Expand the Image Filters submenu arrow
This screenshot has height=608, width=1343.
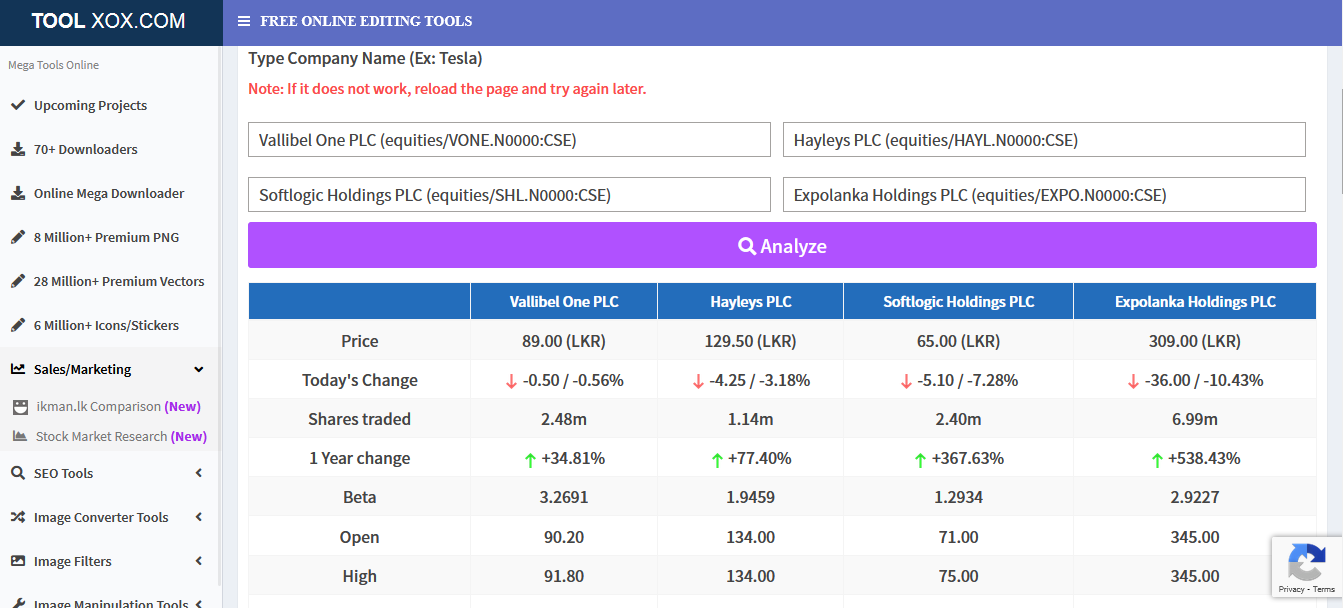(198, 561)
